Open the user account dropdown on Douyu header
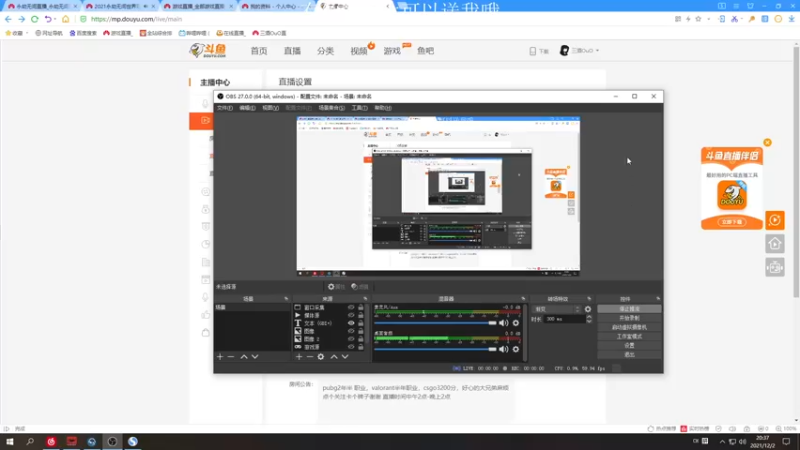Image resolution: width=800 pixels, height=450 pixels. coord(580,51)
